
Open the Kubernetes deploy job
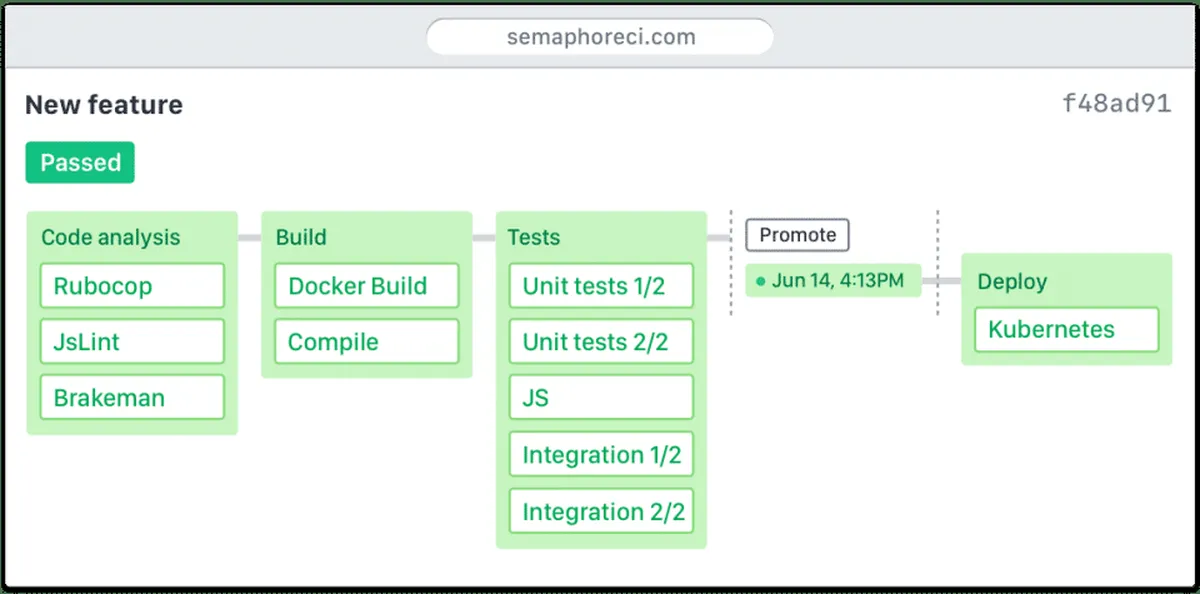tap(1066, 330)
